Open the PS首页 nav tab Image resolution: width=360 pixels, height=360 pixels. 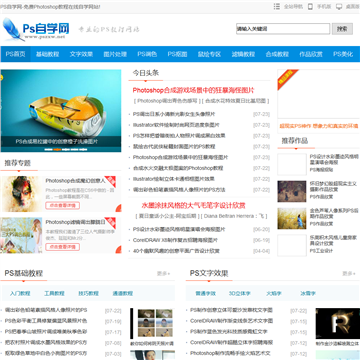pyautogui.click(x=16, y=54)
